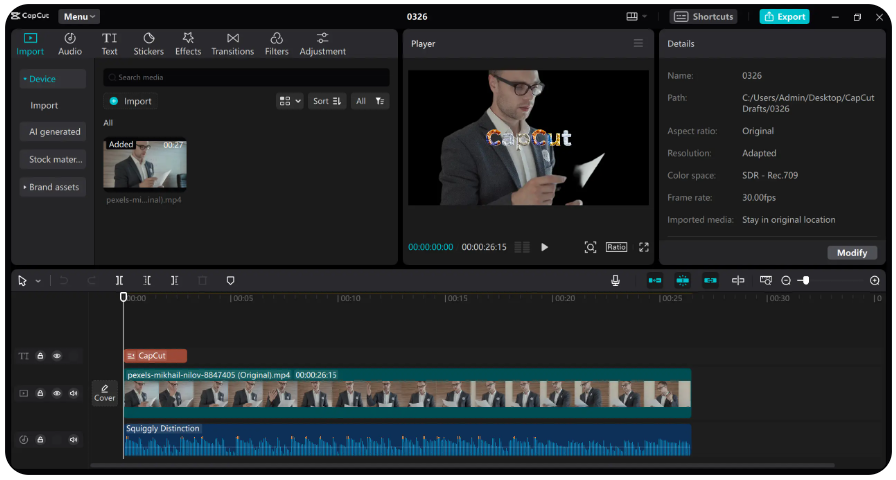Image resolution: width=896 pixels, height=480 pixels.
Task: Switch to the Text tab
Action: tap(109, 44)
